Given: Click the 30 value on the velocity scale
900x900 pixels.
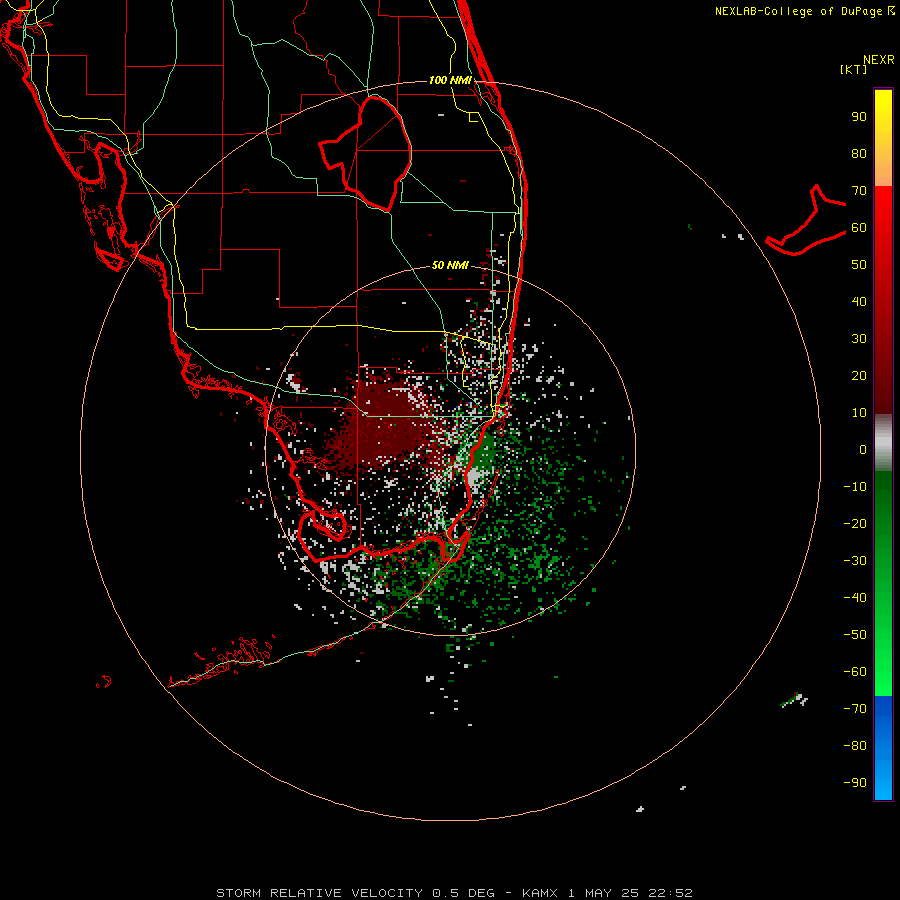Looking at the screenshot, I should point(859,339).
